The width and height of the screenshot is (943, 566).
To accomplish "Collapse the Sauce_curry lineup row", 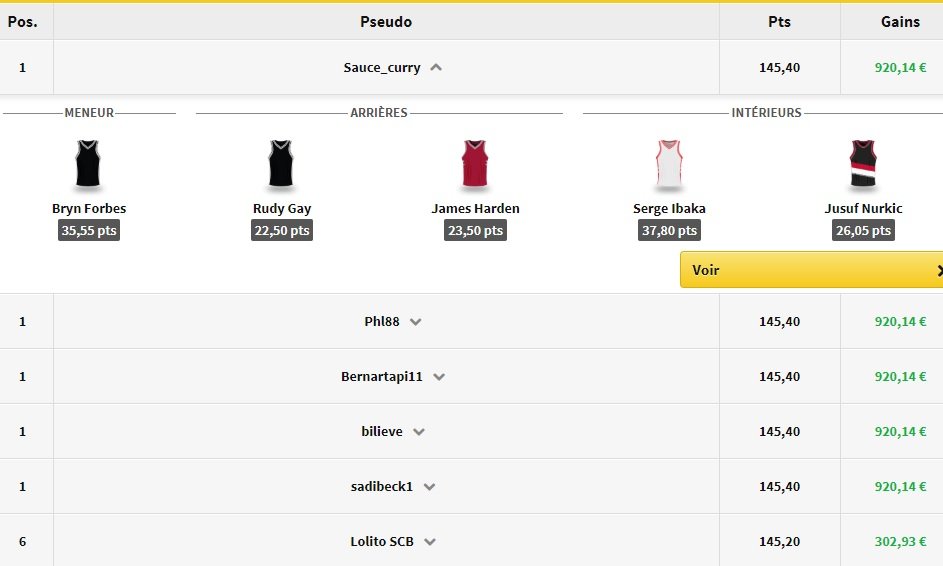I will (x=436, y=68).
